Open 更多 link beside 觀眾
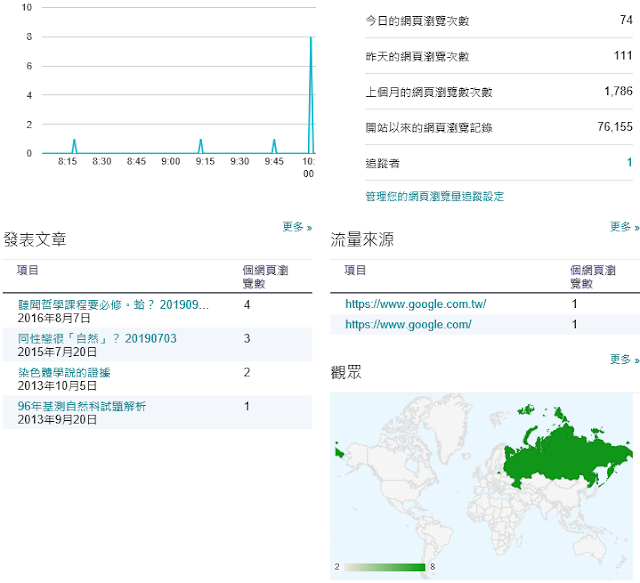The image size is (640, 583). (x=624, y=359)
